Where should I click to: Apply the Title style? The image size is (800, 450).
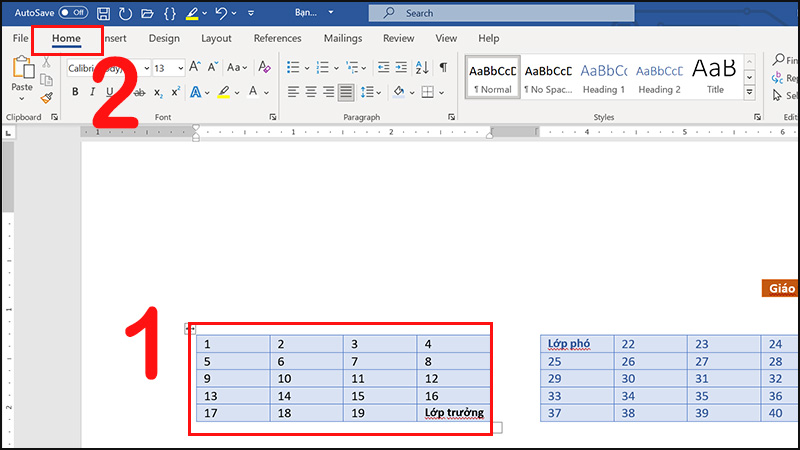pos(715,77)
